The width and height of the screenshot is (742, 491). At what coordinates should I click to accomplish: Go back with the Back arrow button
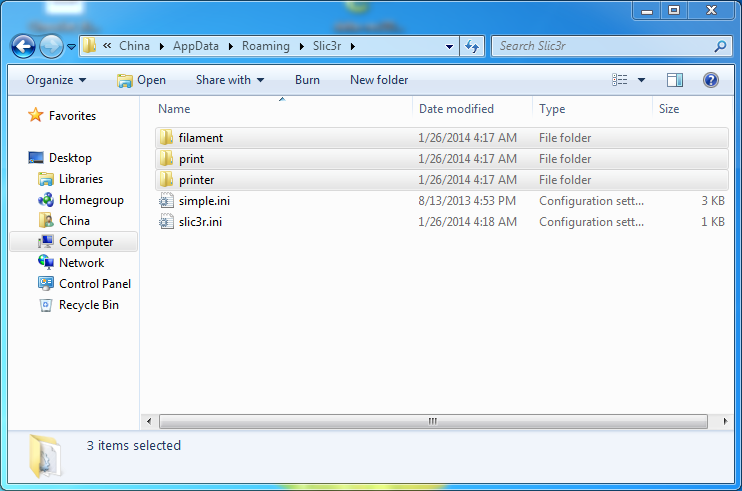(23, 46)
